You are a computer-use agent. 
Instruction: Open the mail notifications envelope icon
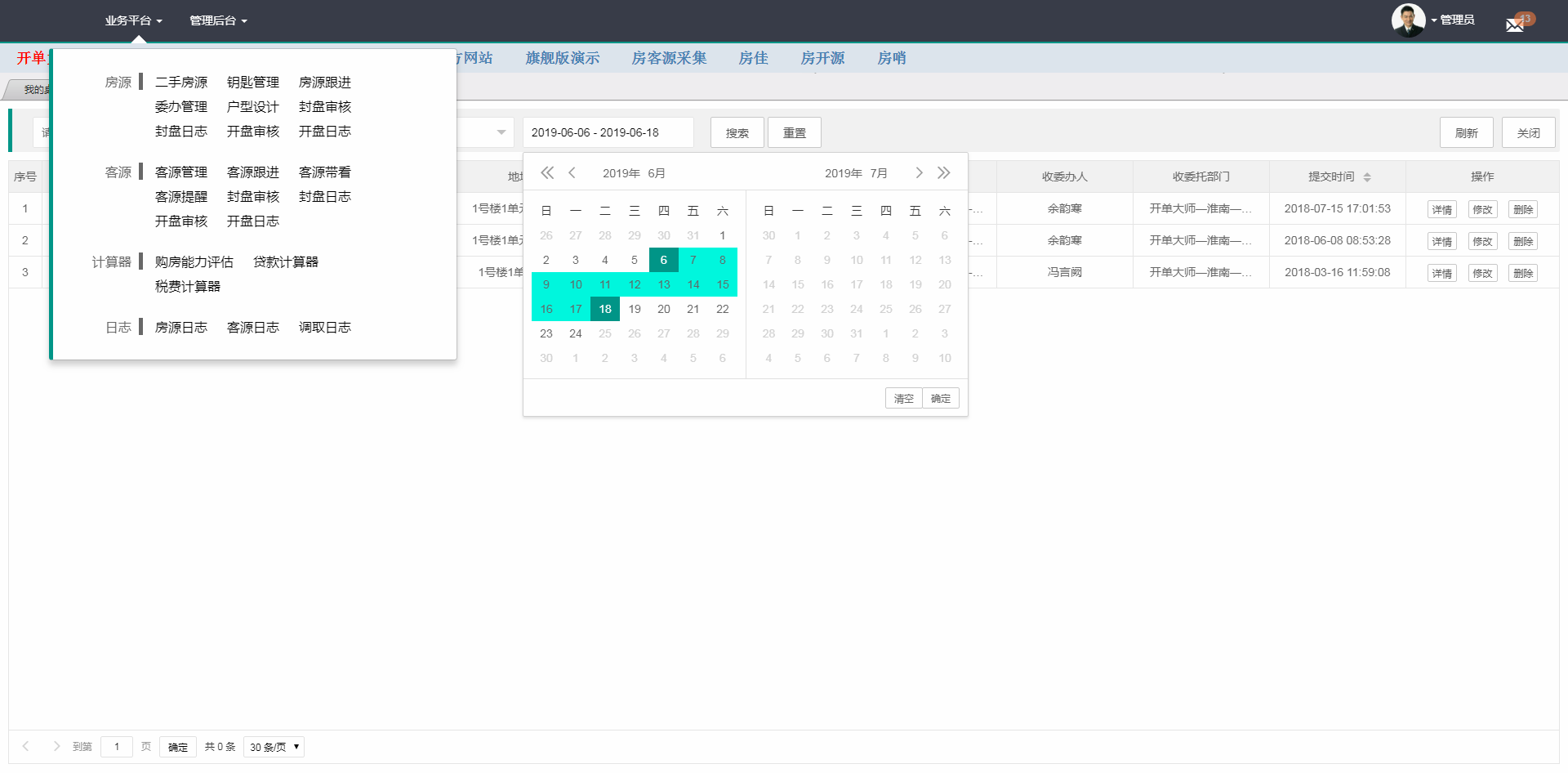1515,25
